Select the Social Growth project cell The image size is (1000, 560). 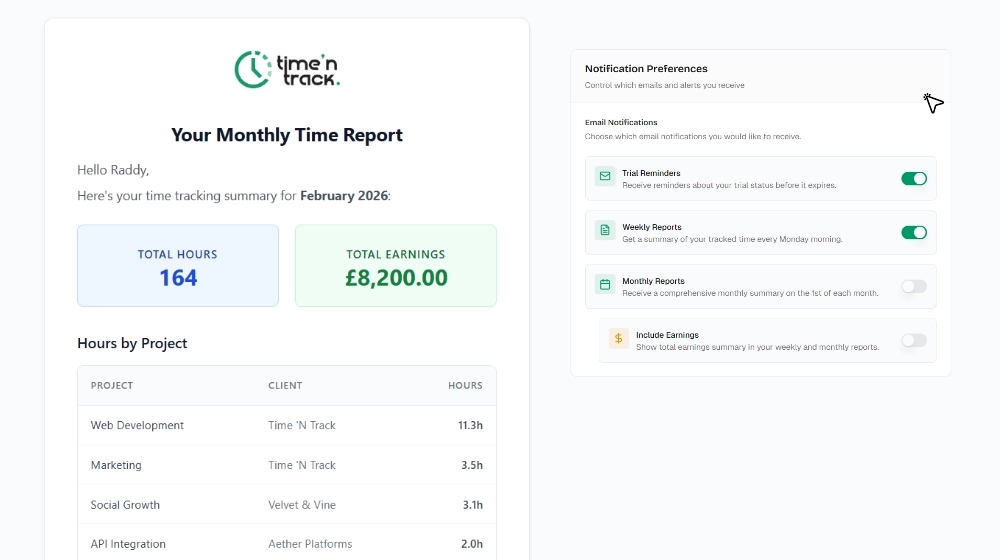coord(125,505)
